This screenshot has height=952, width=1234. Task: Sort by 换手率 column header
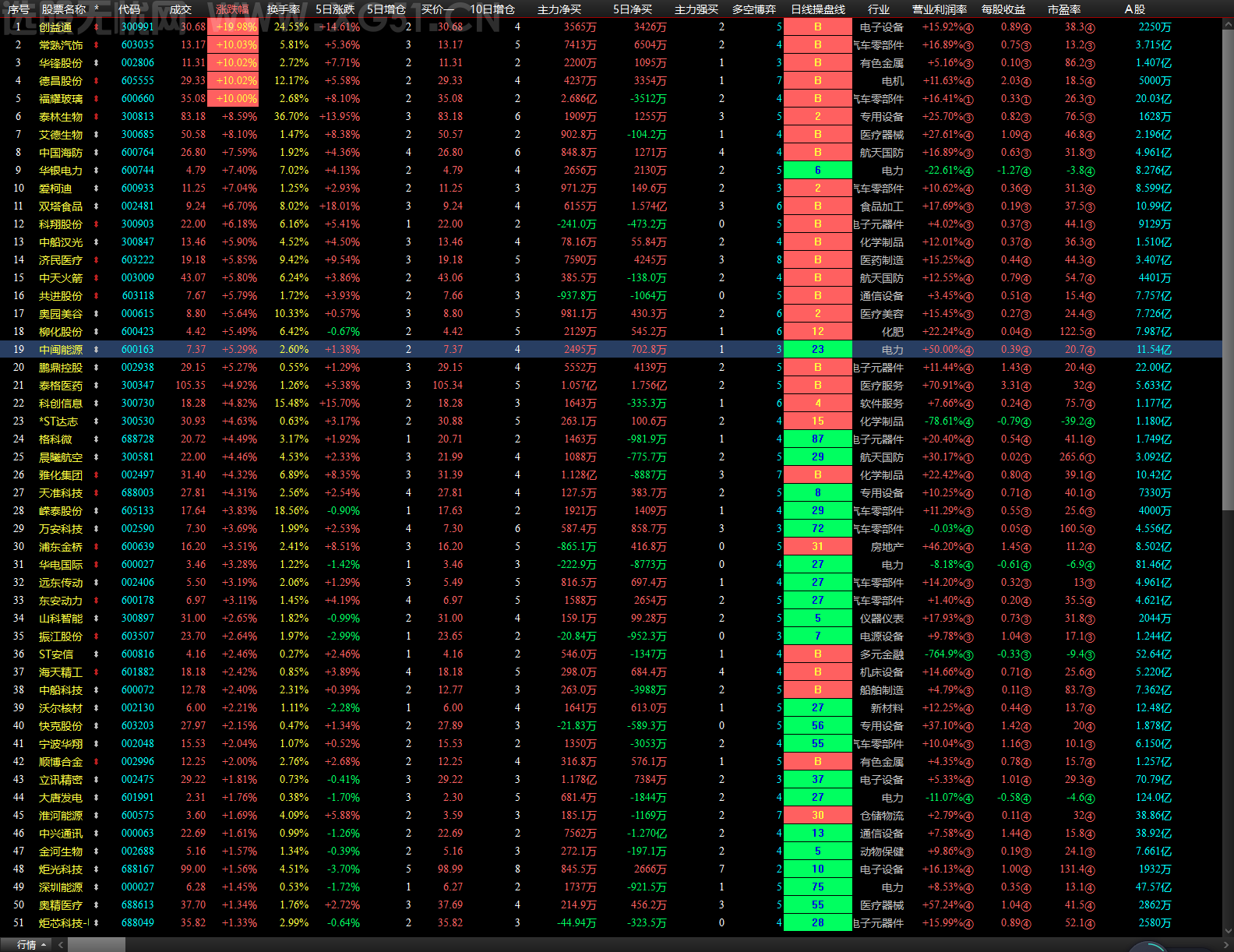click(284, 9)
